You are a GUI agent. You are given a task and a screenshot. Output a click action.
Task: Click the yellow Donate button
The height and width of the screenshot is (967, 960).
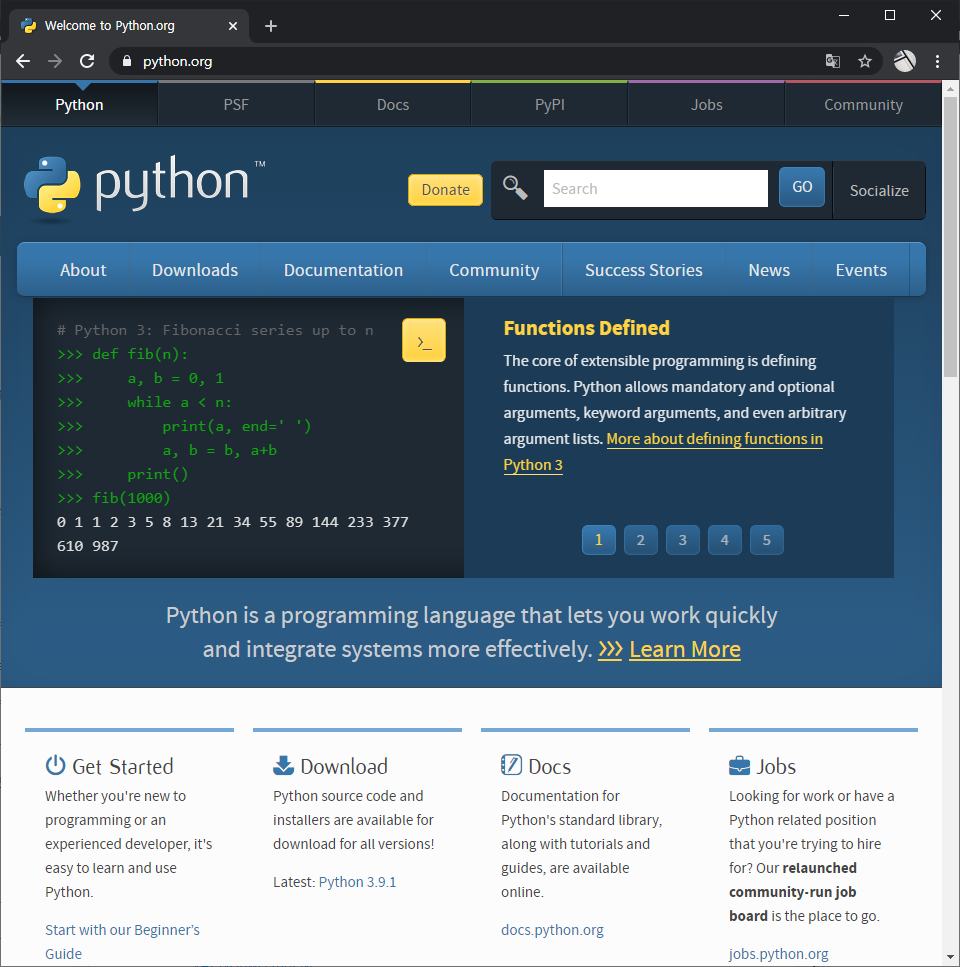(445, 190)
